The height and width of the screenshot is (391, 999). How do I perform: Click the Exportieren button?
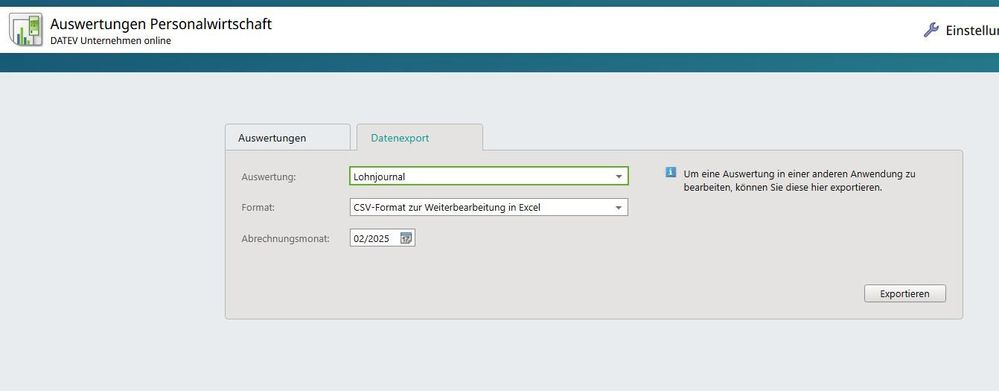905,294
